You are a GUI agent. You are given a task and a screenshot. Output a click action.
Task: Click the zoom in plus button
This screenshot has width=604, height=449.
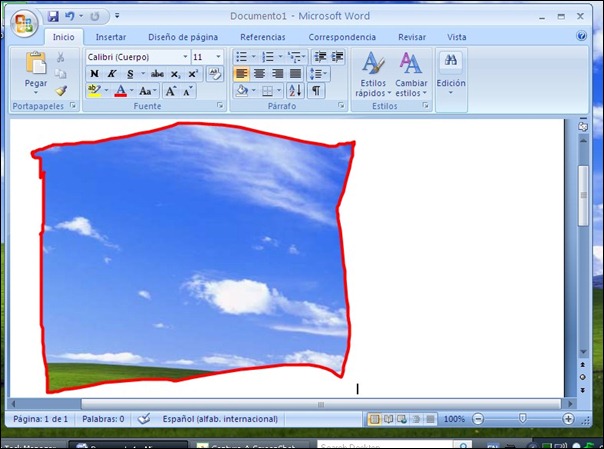point(568,419)
